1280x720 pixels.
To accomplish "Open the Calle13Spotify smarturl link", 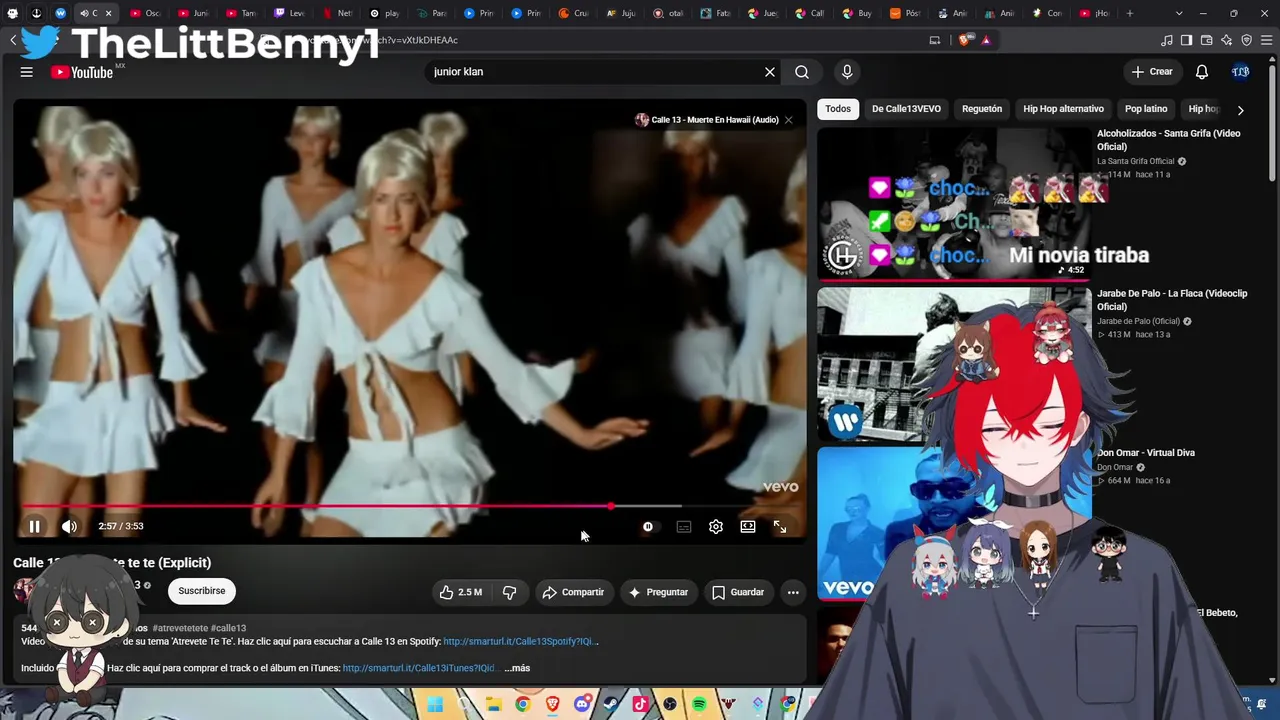I will point(521,642).
